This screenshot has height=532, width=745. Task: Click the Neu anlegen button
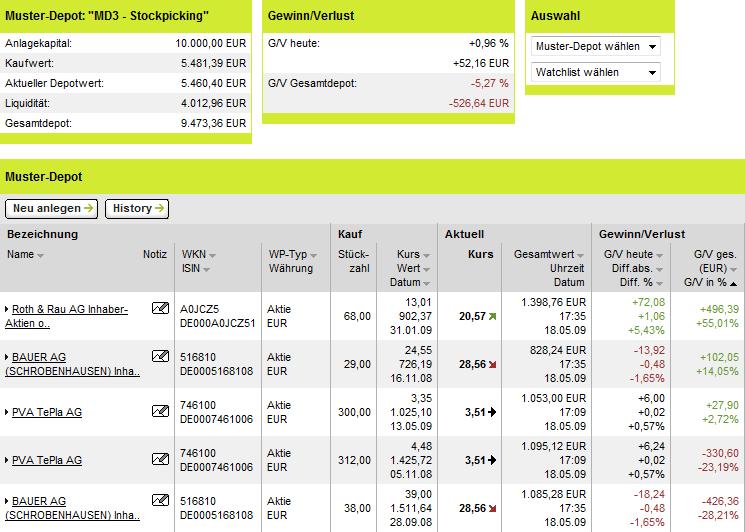51,208
